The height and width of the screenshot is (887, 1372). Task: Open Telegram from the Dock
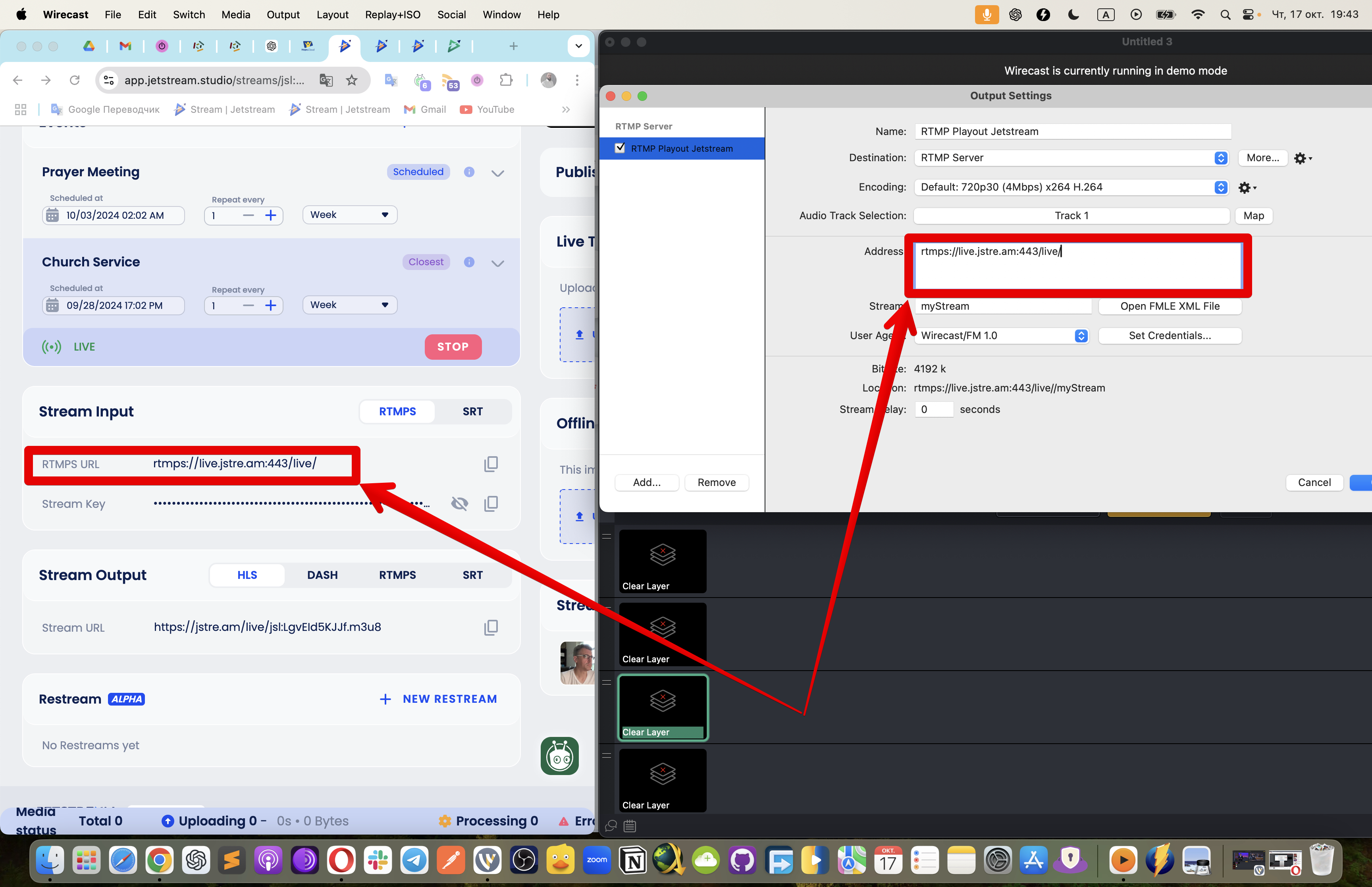tap(414, 860)
